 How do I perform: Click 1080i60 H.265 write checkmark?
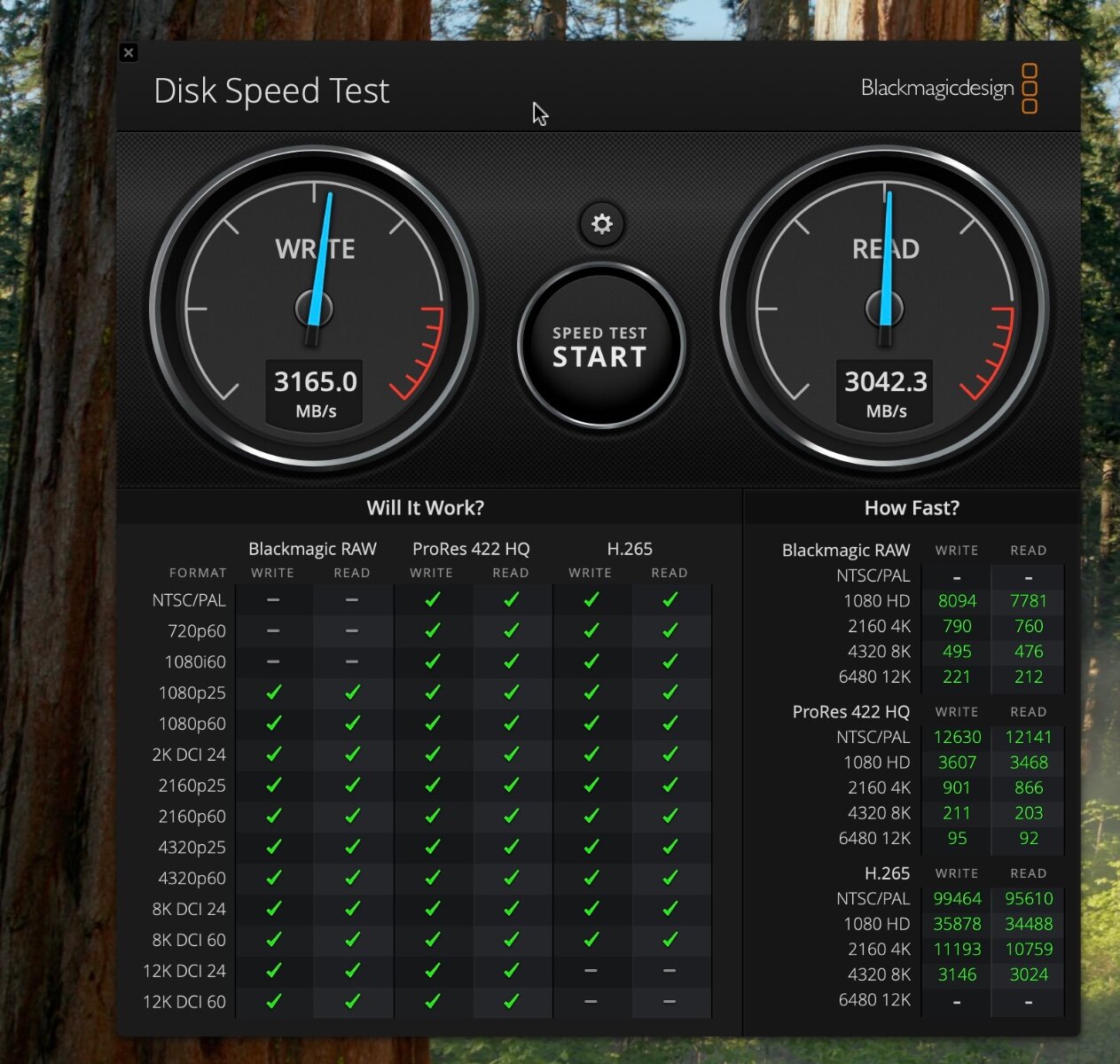(x=591, y=662)
